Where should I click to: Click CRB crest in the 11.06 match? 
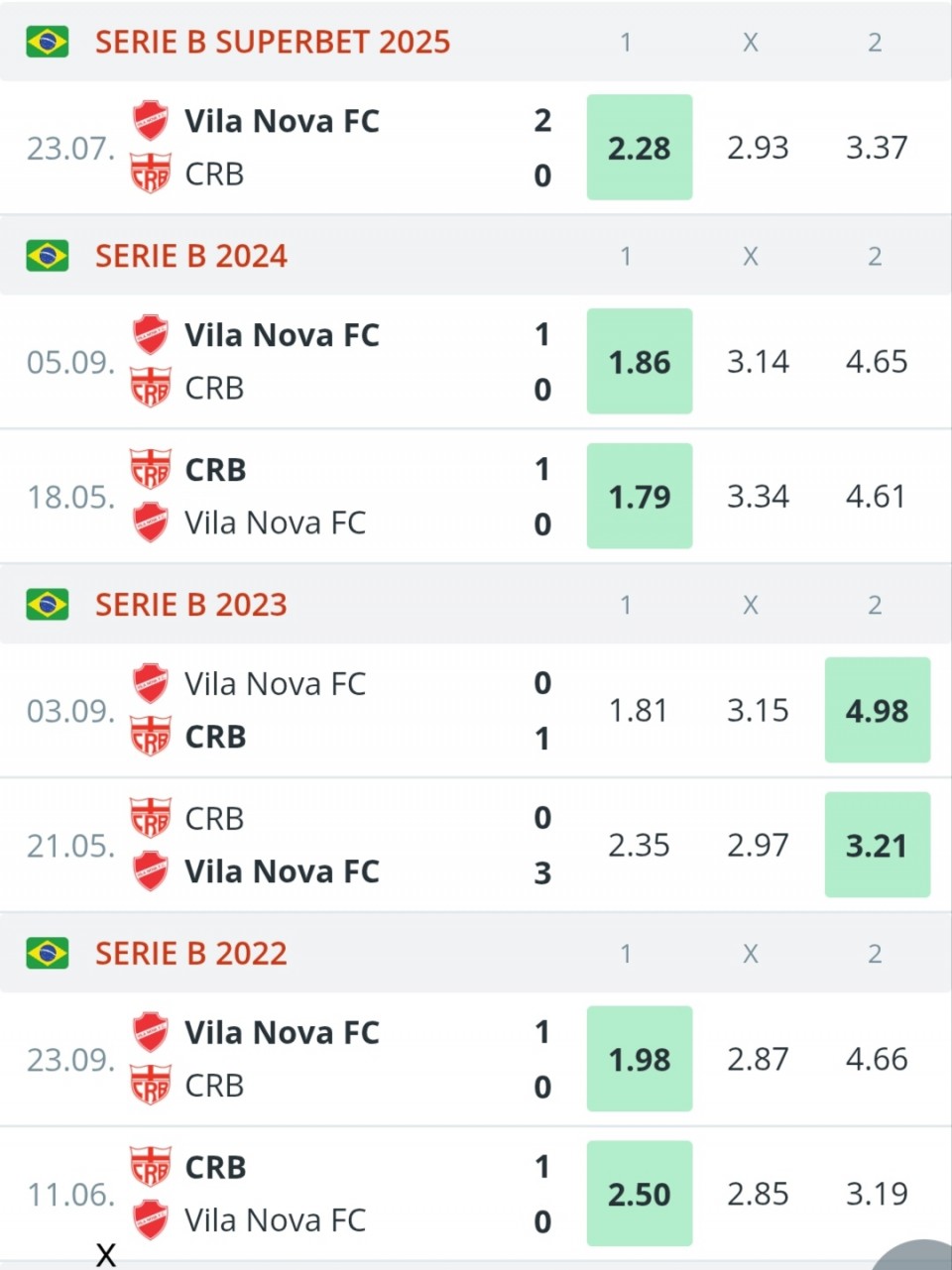tap(151, 1167)
